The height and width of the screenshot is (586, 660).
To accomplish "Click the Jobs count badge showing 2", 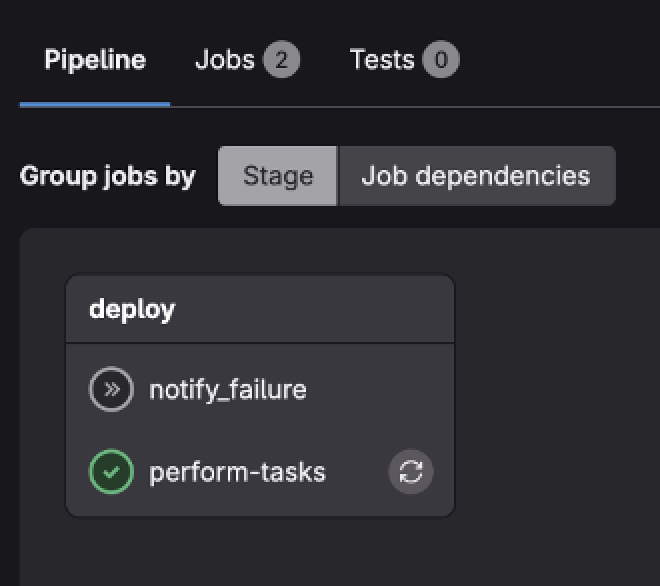I will point(281,61).
